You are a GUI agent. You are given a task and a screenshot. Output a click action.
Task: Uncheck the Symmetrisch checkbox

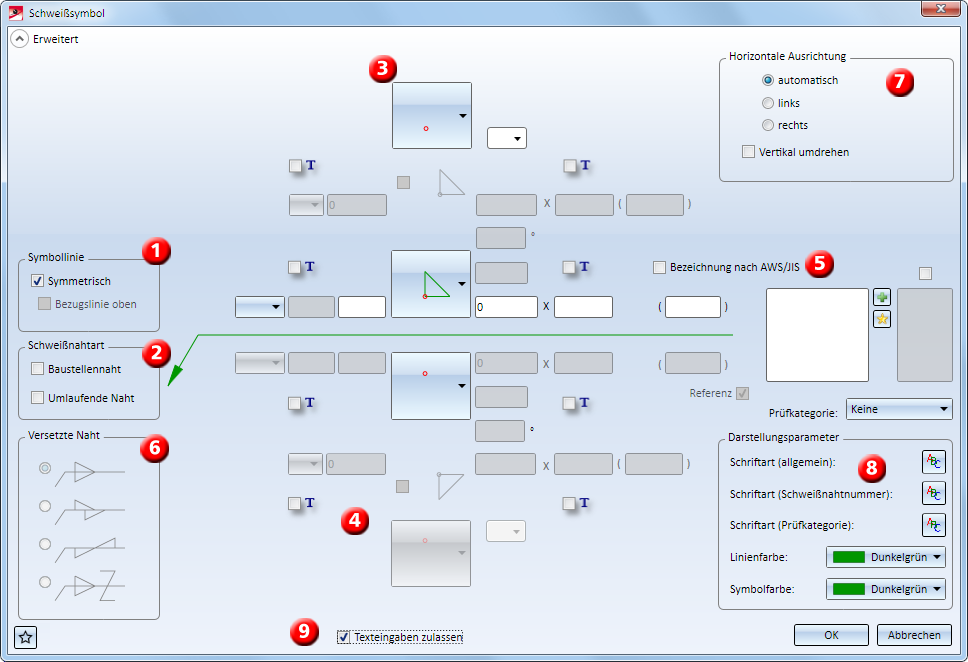pos(38,281)
